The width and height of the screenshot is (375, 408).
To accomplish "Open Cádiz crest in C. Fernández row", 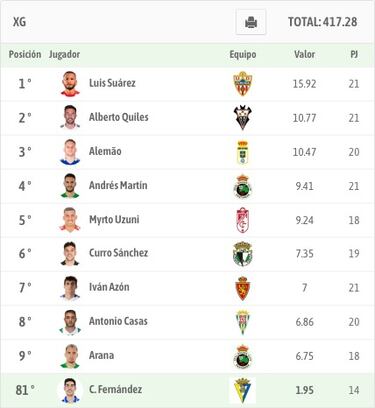I will click(243, 390).
